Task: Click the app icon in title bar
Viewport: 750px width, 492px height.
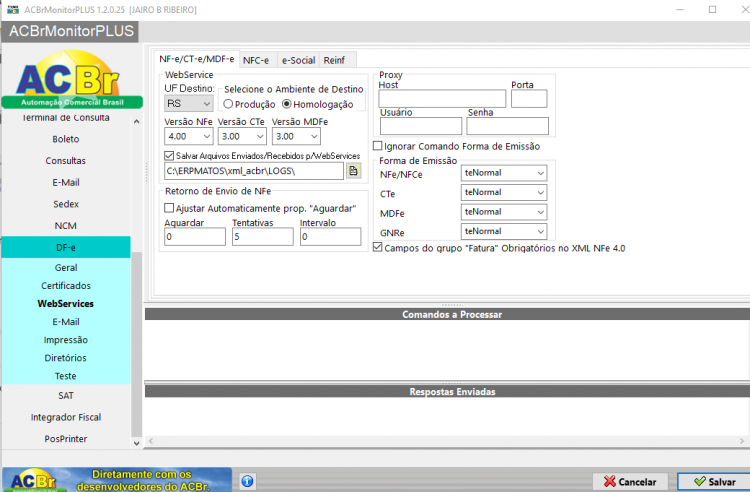Action: tap(13, 9)
